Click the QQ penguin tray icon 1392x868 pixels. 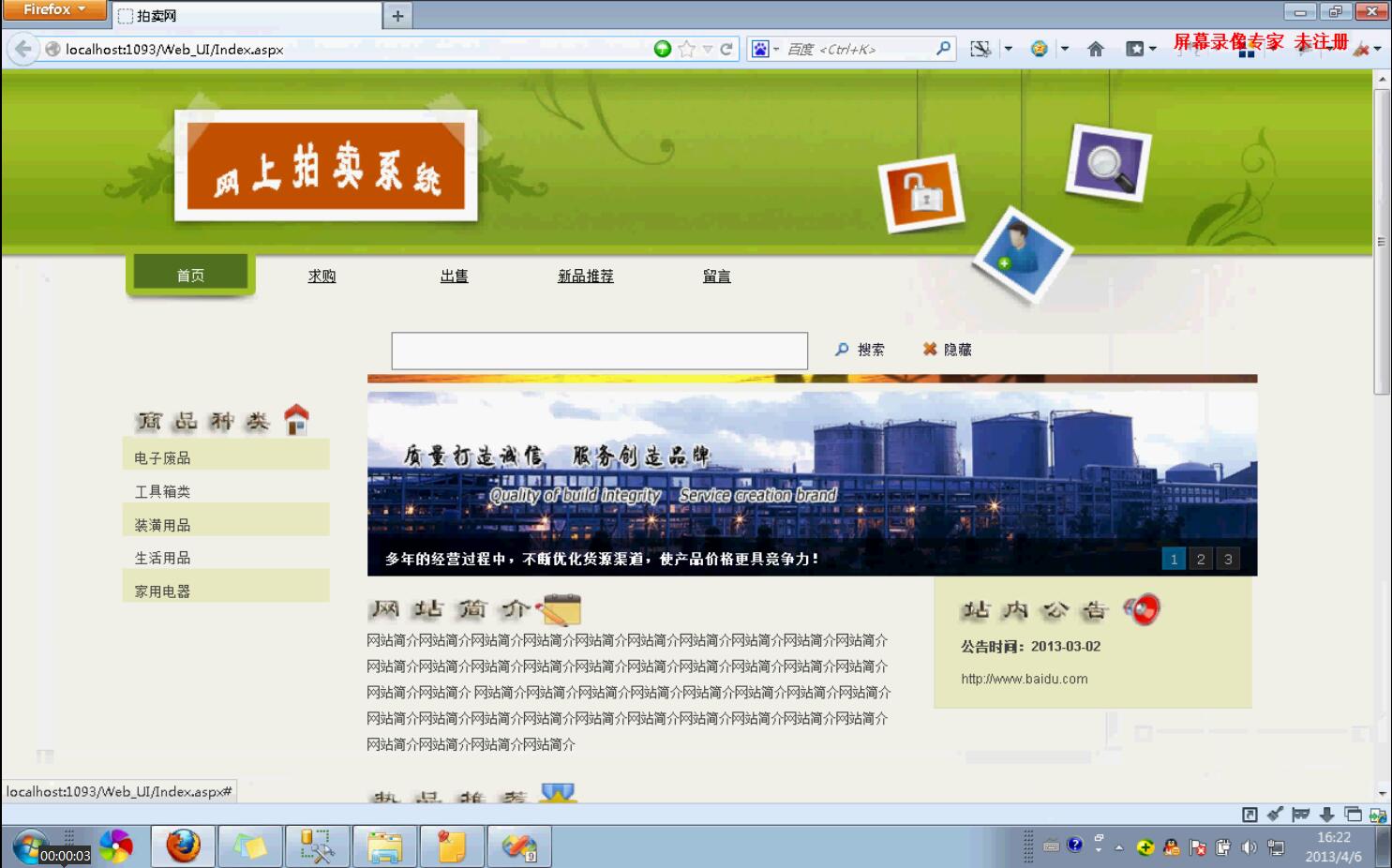coord(1172,847)
